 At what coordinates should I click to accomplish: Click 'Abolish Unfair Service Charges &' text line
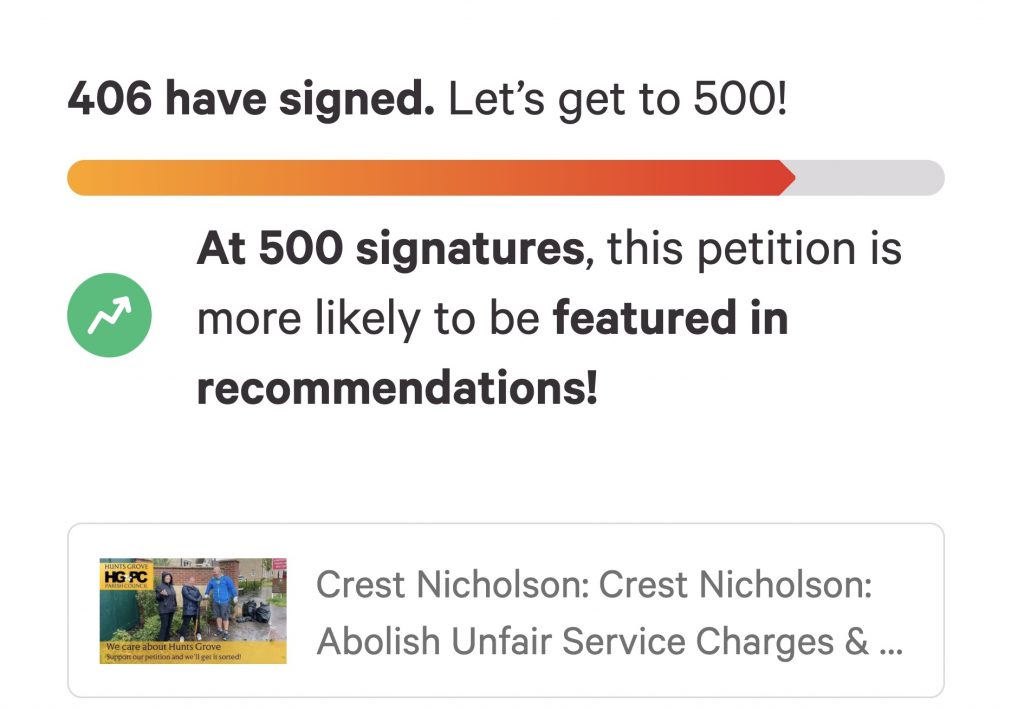593,641
